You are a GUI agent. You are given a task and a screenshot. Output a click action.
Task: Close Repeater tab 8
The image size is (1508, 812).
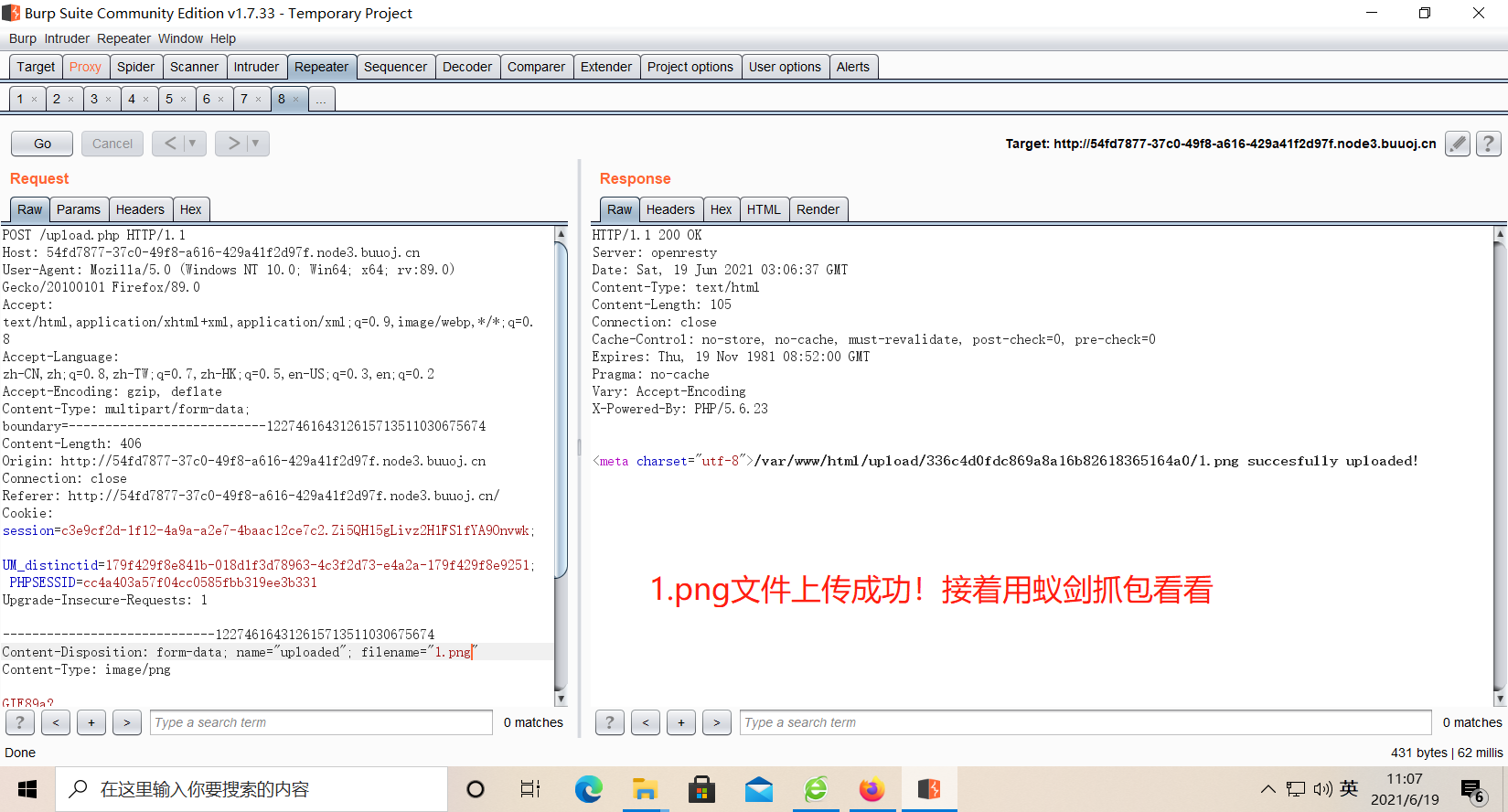[x=295, y=100]
